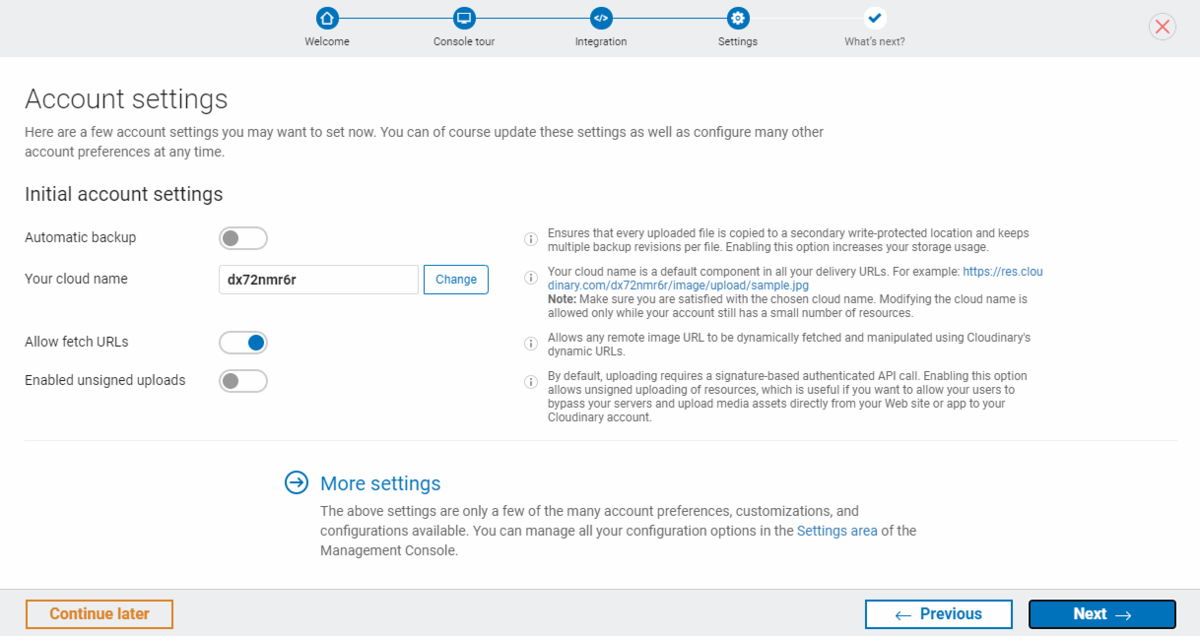
Task: Go to the Welcome step house icon
Action: click(327, 18)
